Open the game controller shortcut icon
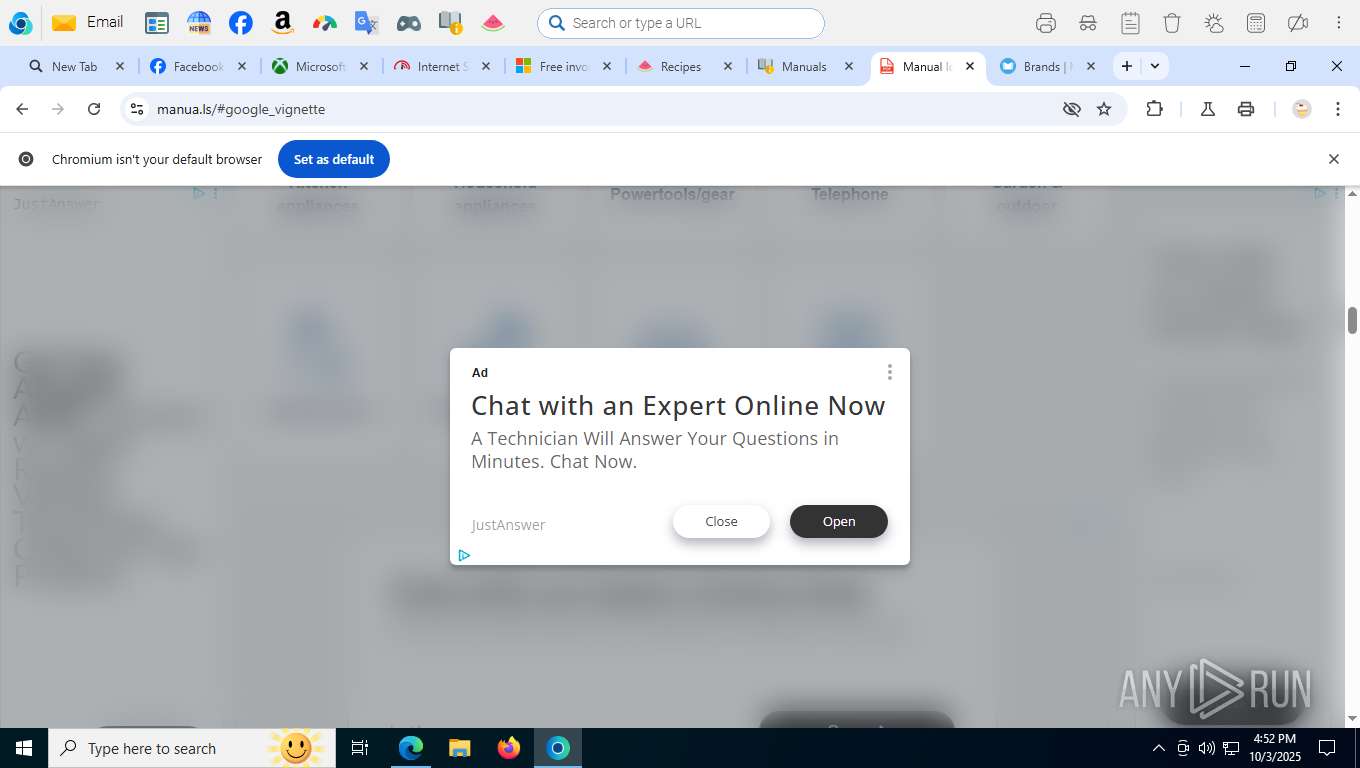The height and width of the screenshot is (768, 1360). tap(408, 23)
